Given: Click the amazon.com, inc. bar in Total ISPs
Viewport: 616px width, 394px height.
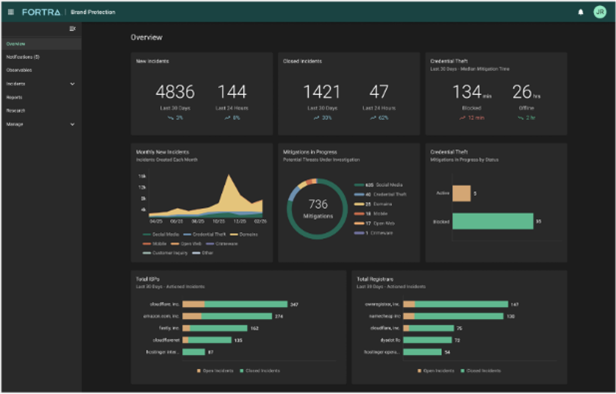Looking at the screenshot, I should click(227, 316).
